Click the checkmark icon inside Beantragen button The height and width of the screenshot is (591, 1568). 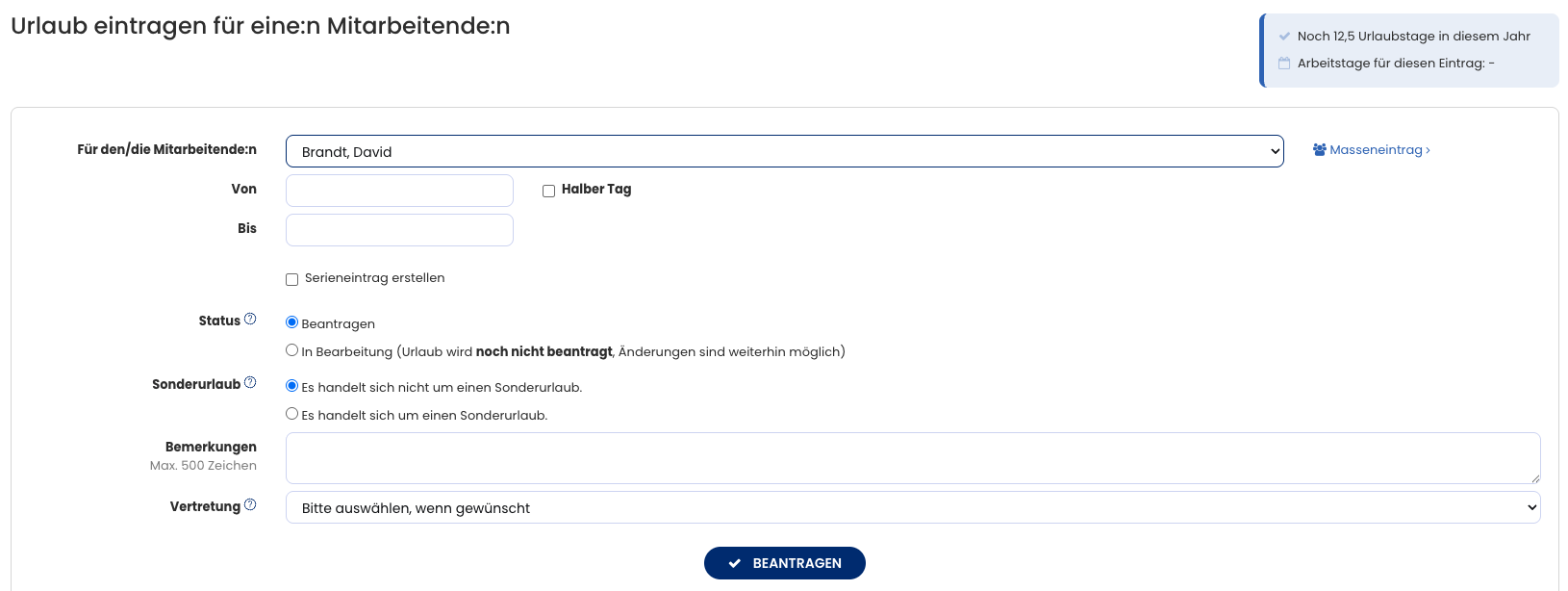point(735,564)
